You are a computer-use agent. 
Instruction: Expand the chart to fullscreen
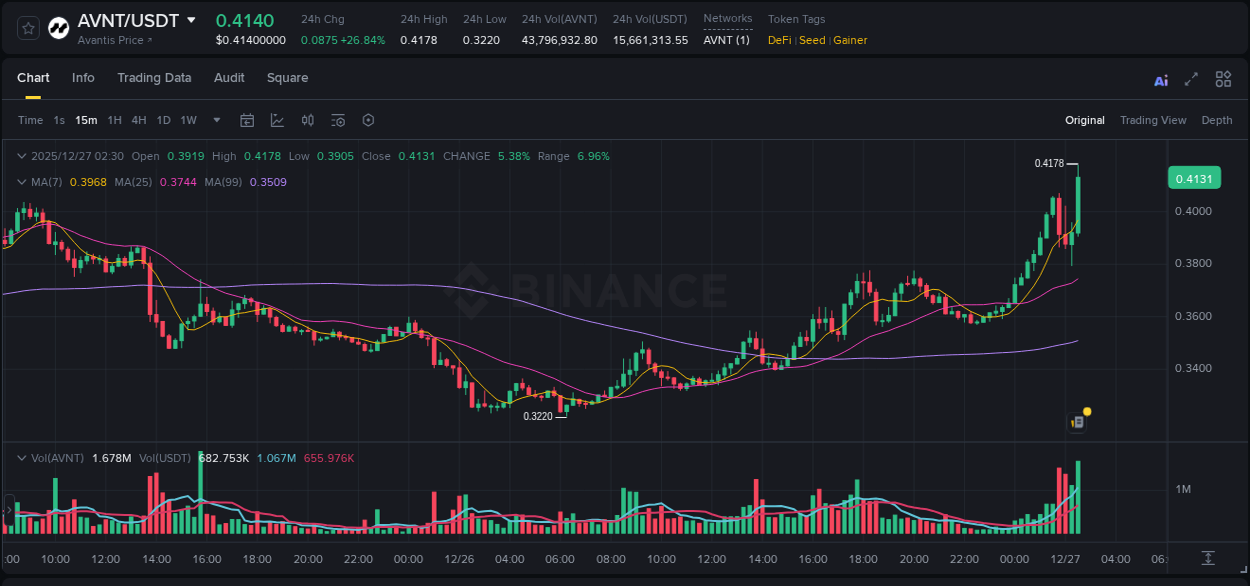pos(1190,78)
